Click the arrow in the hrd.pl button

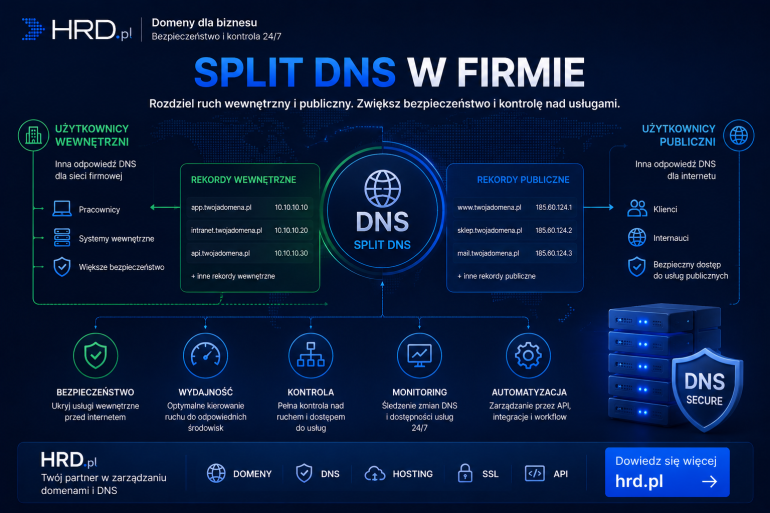709,482
